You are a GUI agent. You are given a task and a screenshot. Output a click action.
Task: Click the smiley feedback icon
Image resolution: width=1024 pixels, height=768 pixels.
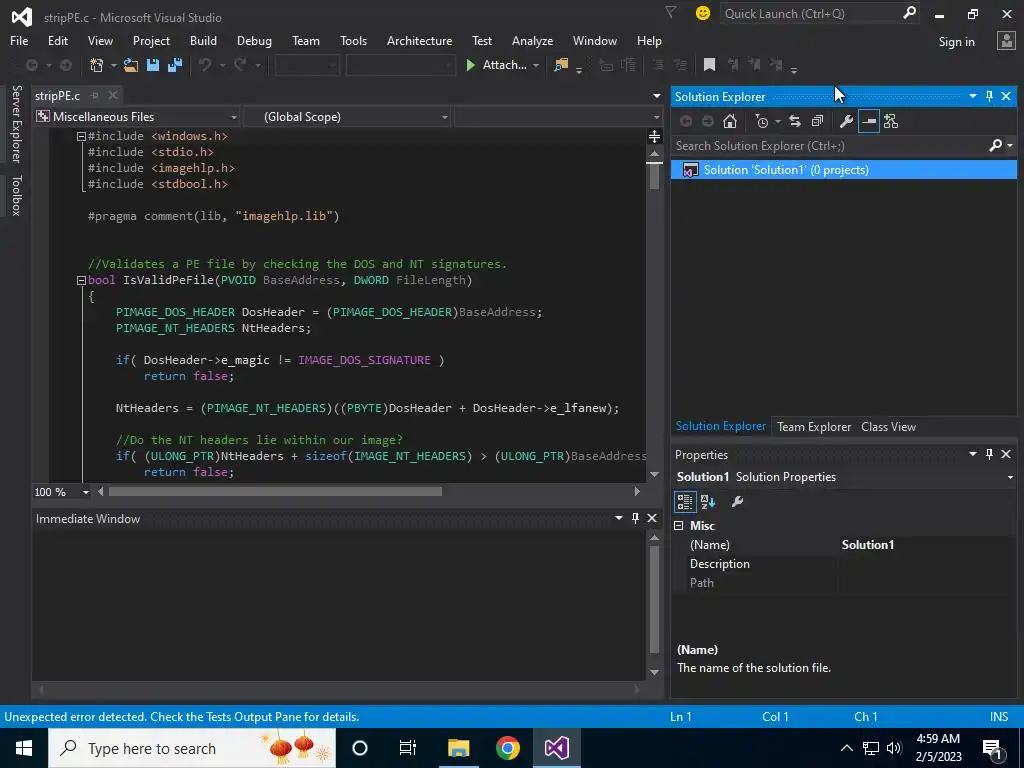tap(703, 13)
